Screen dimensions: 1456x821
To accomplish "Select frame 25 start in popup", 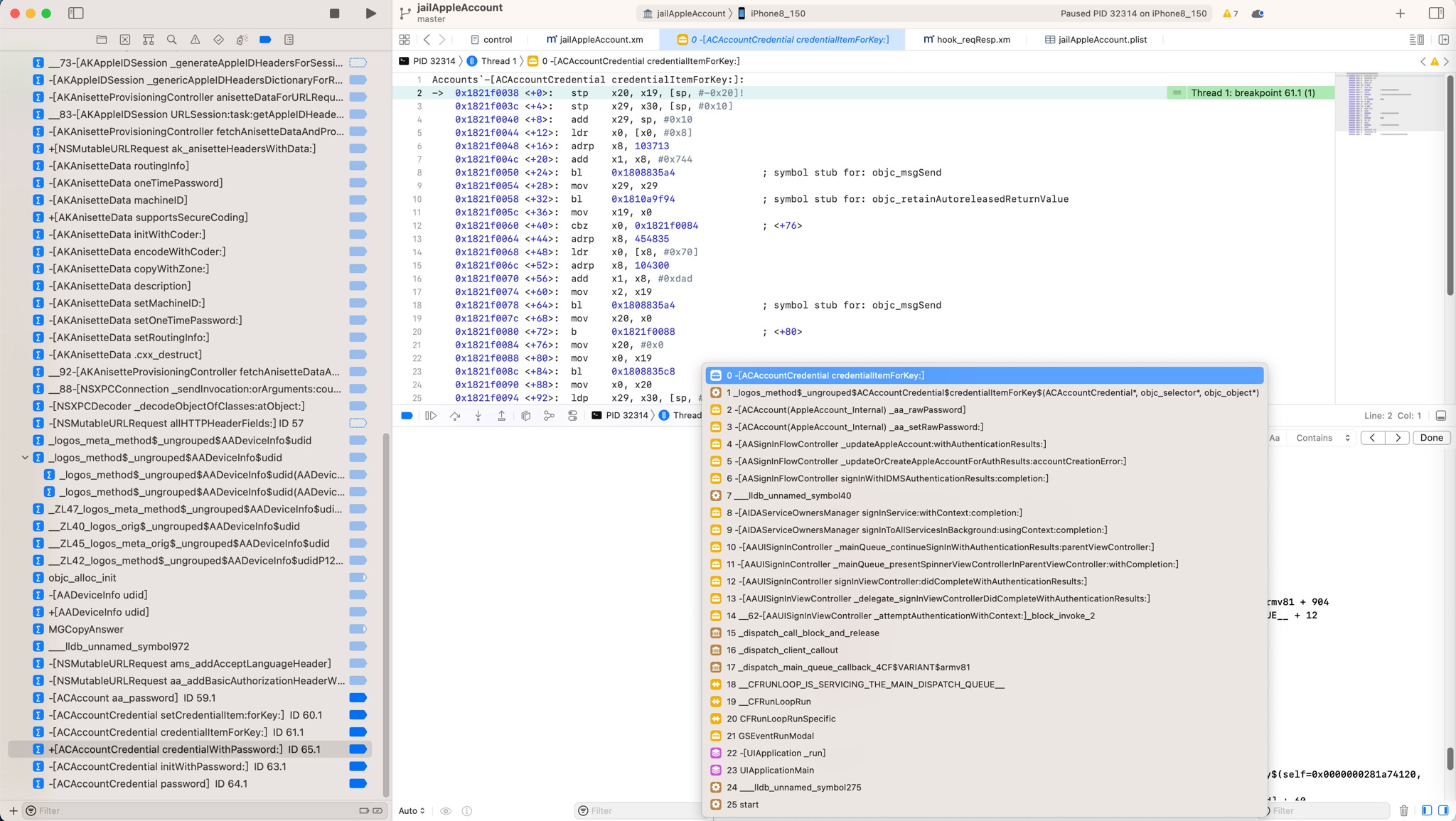I will point(985,805).
